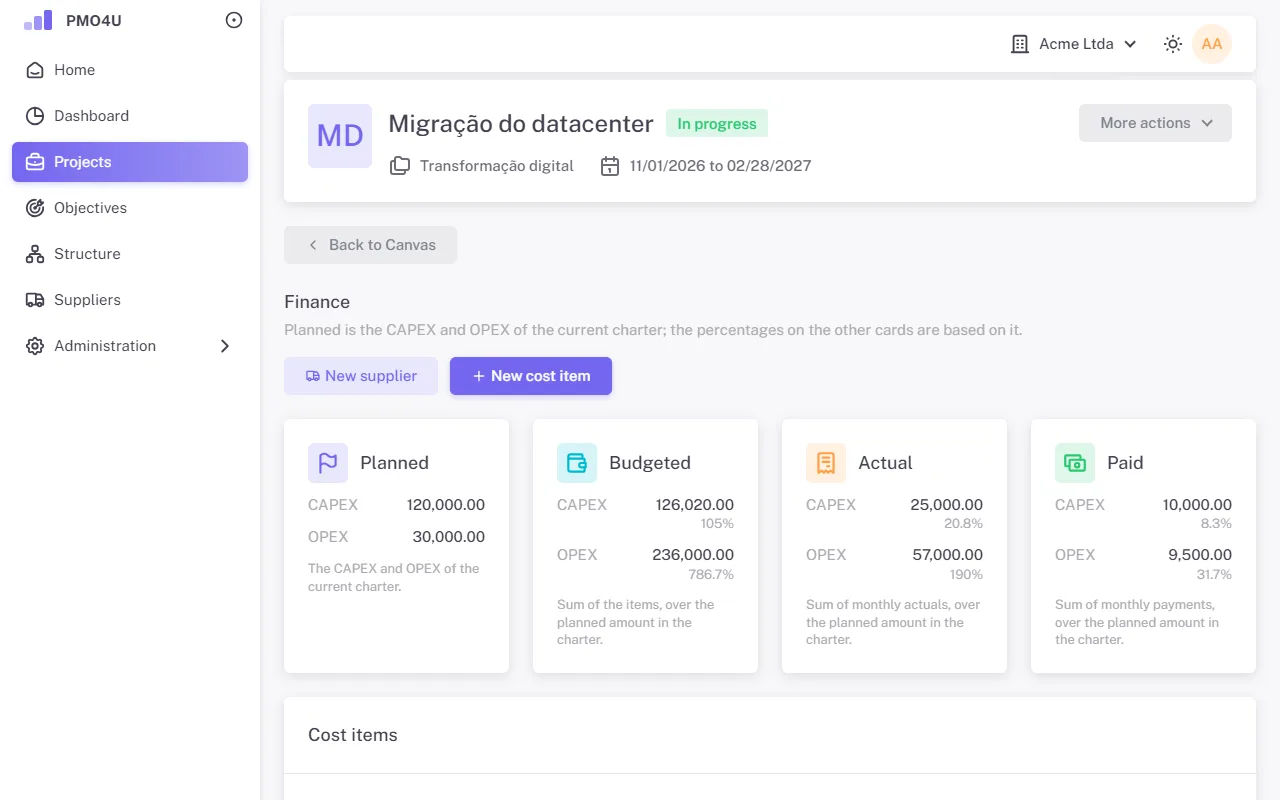Click the Paid CAPEX value 10,000.00
Viewport: 1280px width, 800px height.
[x=1197, y=505]
